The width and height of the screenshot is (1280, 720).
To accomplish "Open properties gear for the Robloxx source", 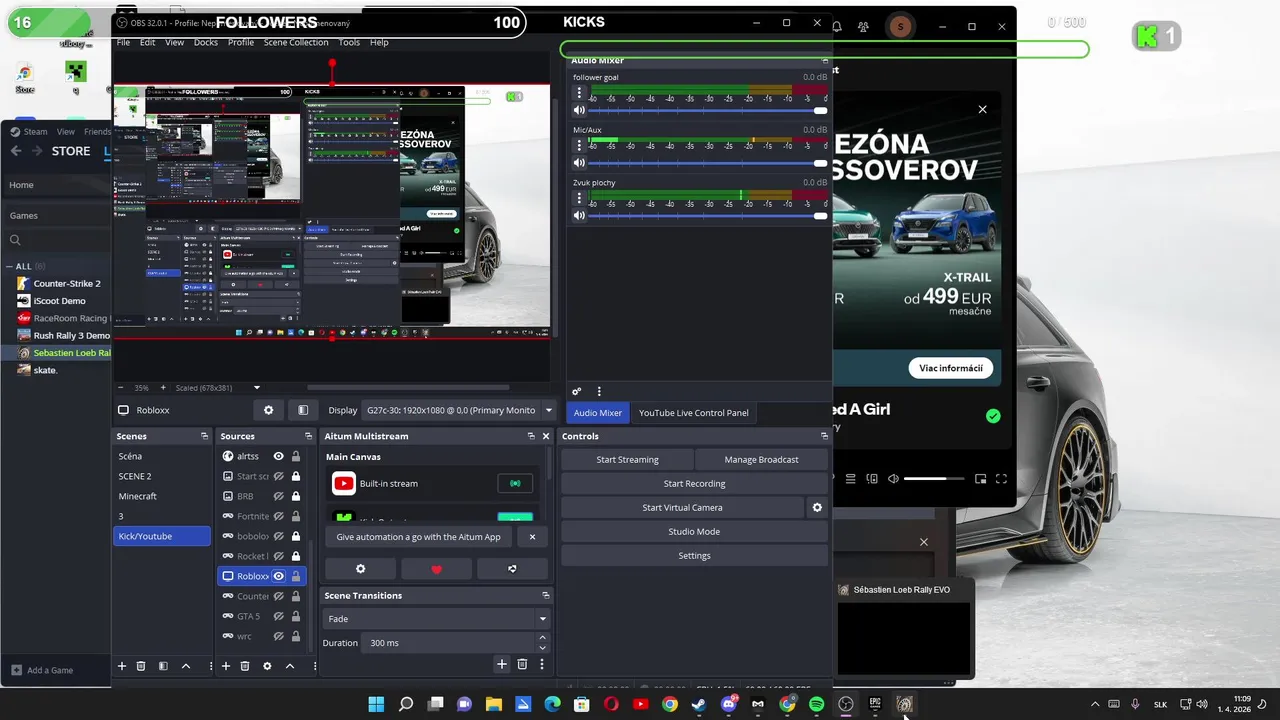I will [x=268, y=410].
